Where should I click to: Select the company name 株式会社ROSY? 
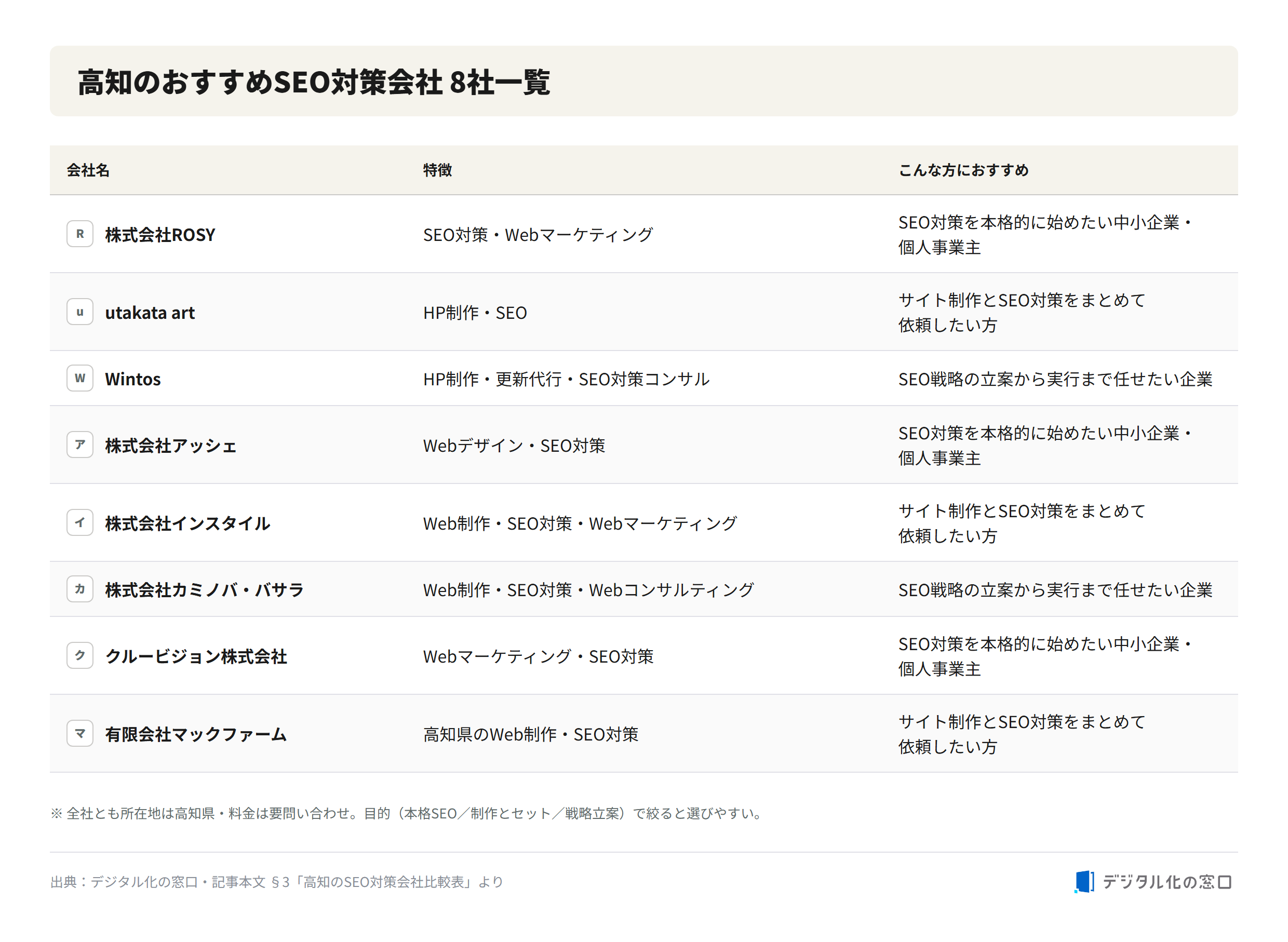click(x=160, y=234)
